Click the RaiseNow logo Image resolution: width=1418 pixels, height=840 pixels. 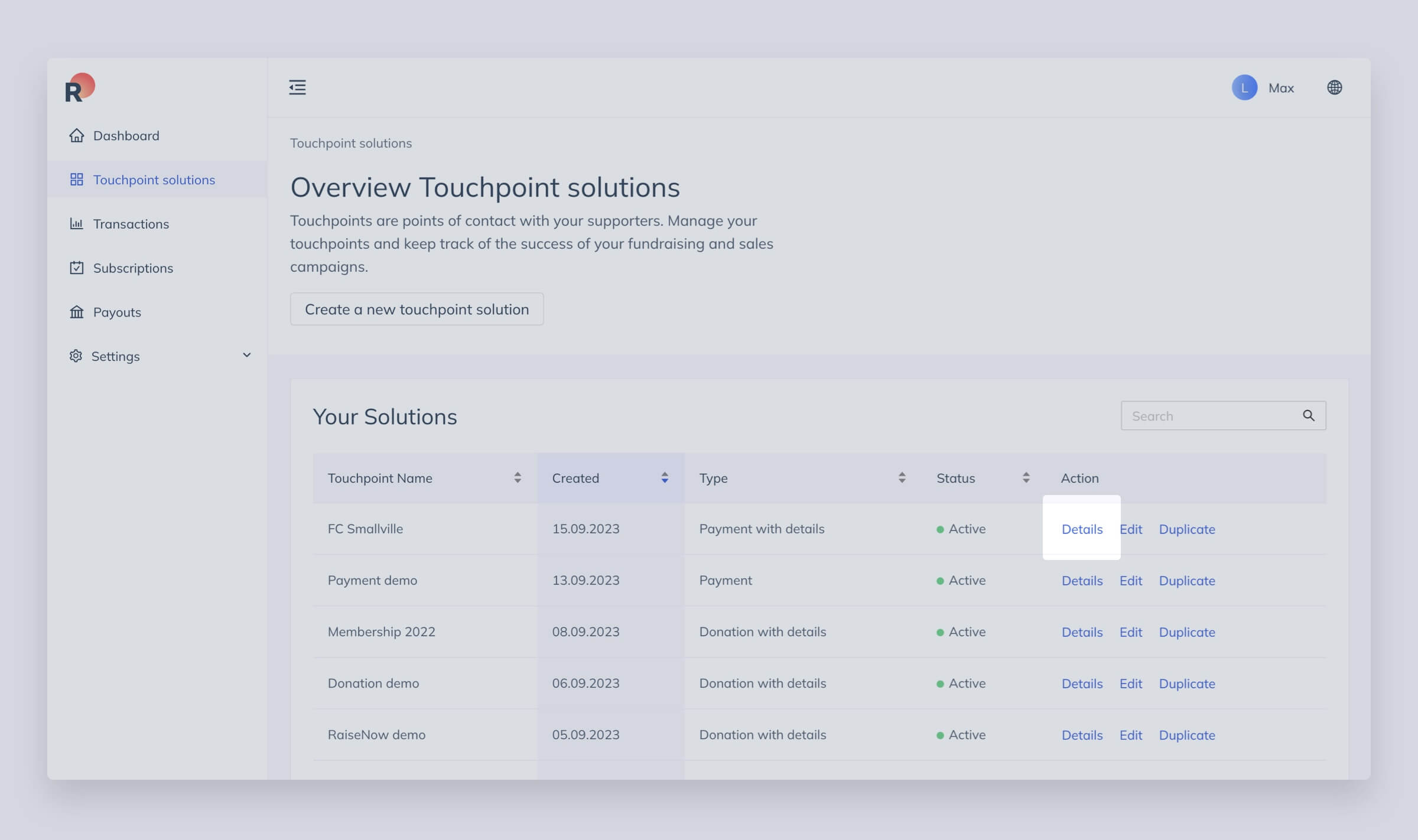[80, 87]
